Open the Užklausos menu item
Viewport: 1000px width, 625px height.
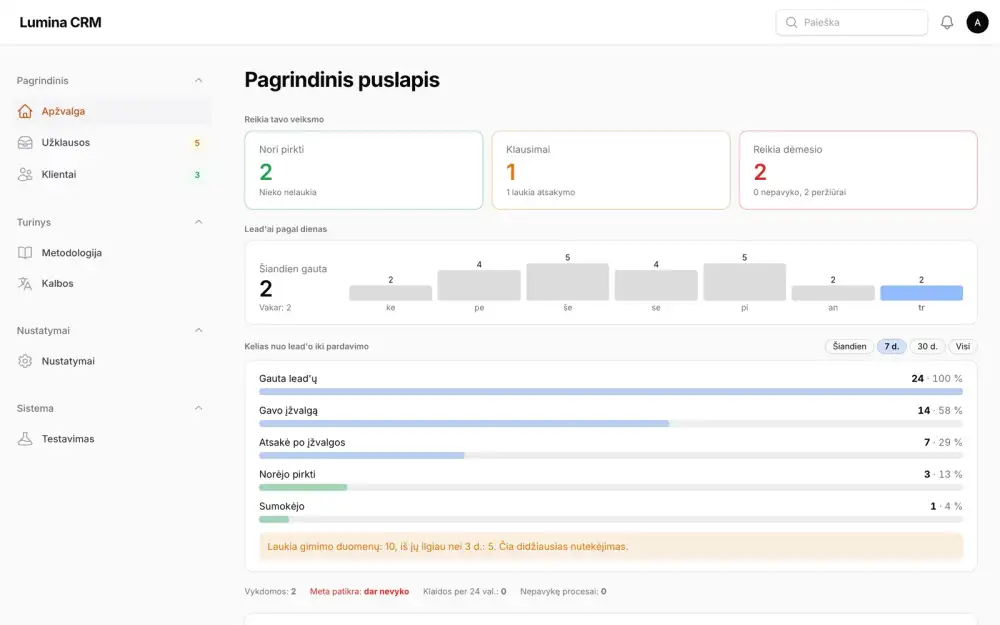[x=112, y=142]
